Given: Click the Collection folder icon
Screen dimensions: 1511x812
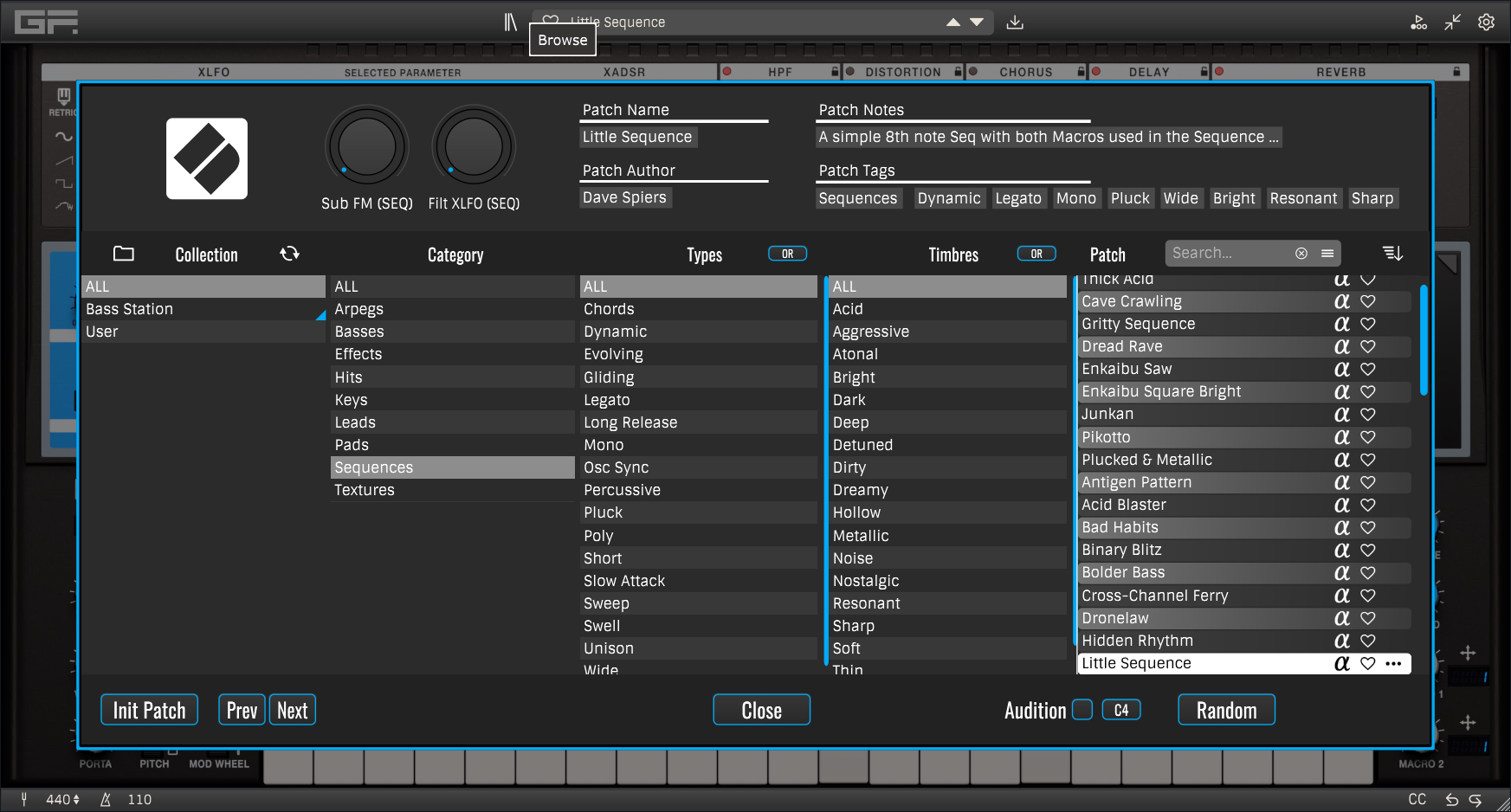Looking at the screenshot, I should point(124,254).
